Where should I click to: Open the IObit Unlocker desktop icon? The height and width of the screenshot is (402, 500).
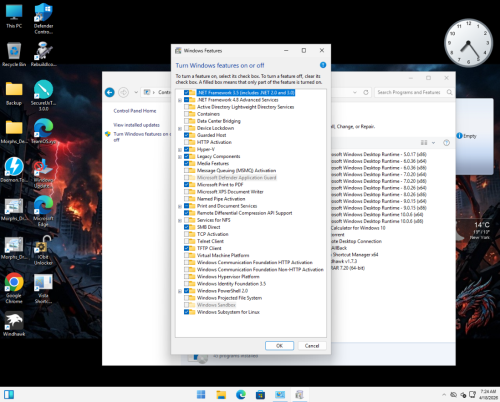point(43,250)
